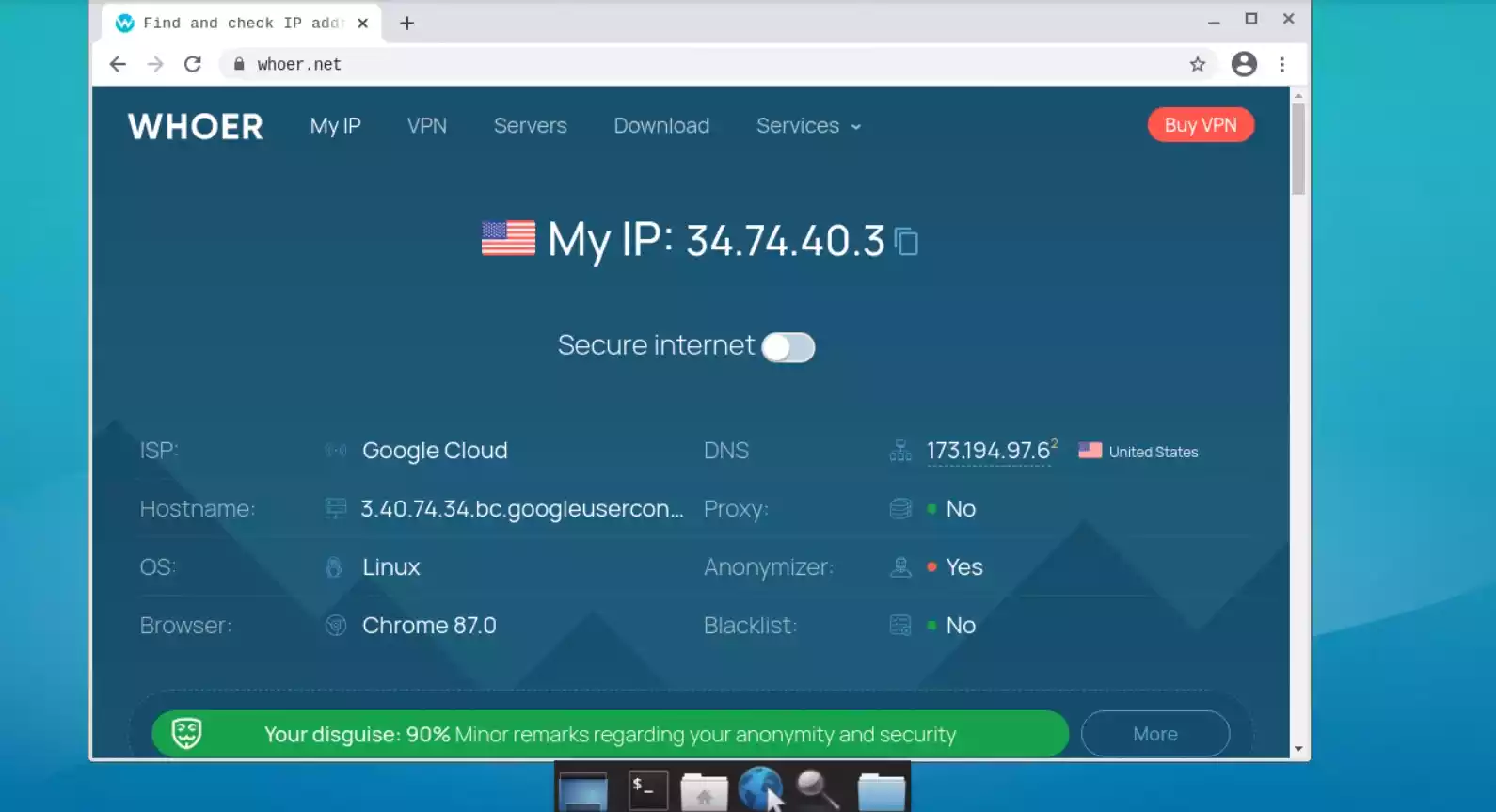The height and width of the screenshot is (812, 1496).
Task: Open the web browser globe in dock
Action: pos(760,788)
